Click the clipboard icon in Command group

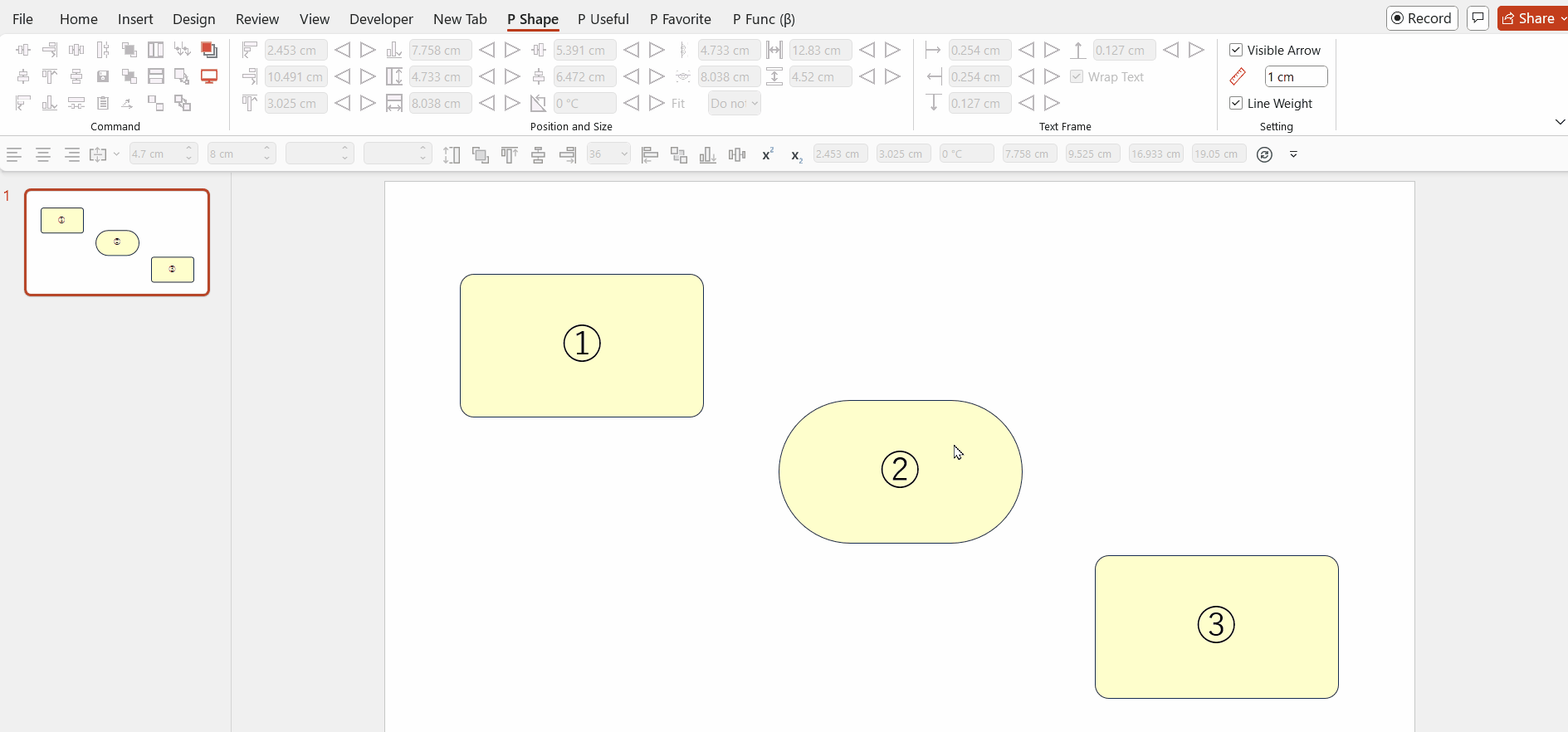103,103
